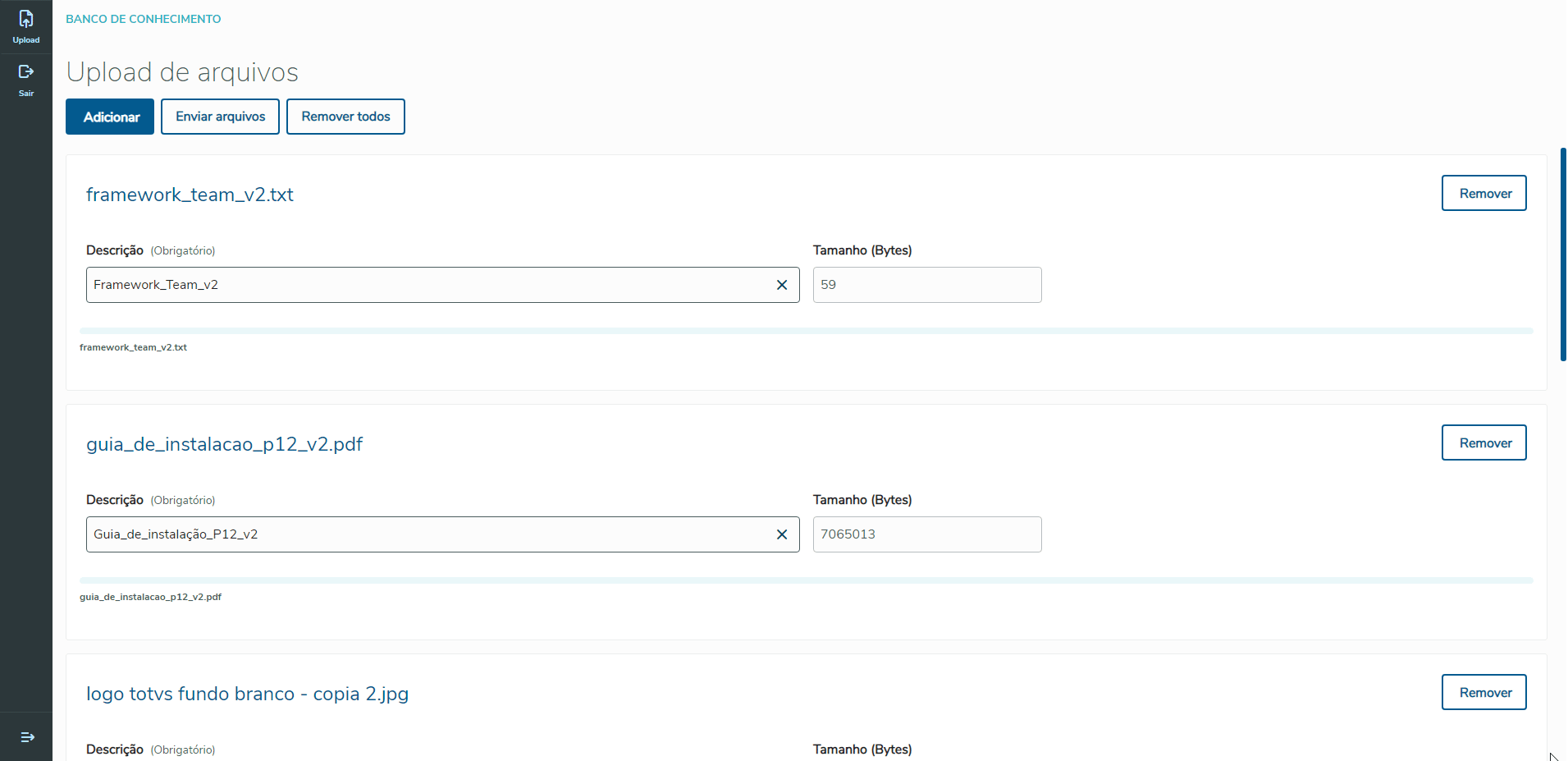The width and height of the screenshot is (1568, 761).
Task: Clear the Framework_Team_v2 description field
Action: (x=782, y=285)
